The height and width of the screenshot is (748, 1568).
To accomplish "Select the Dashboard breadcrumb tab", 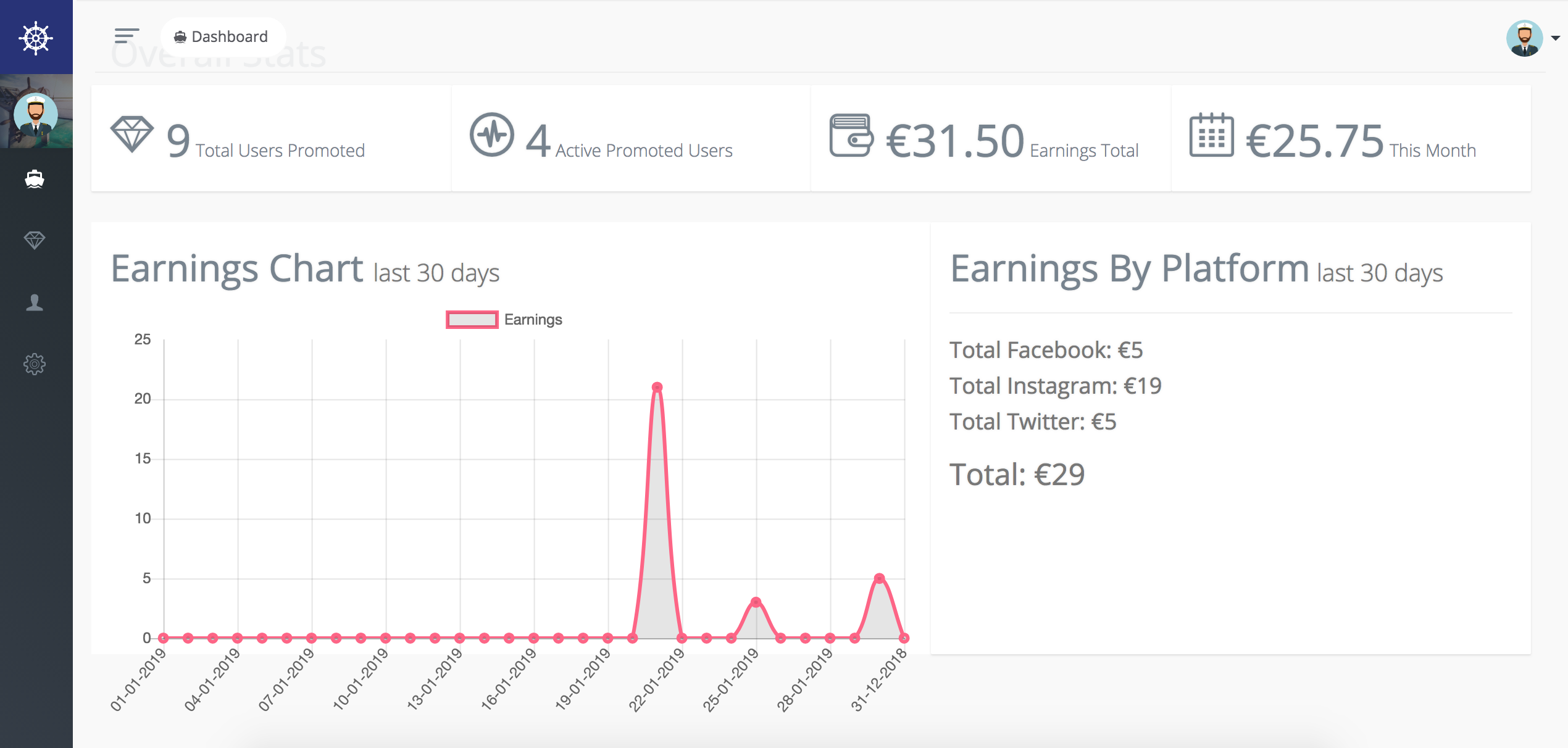I will (222, 37).
